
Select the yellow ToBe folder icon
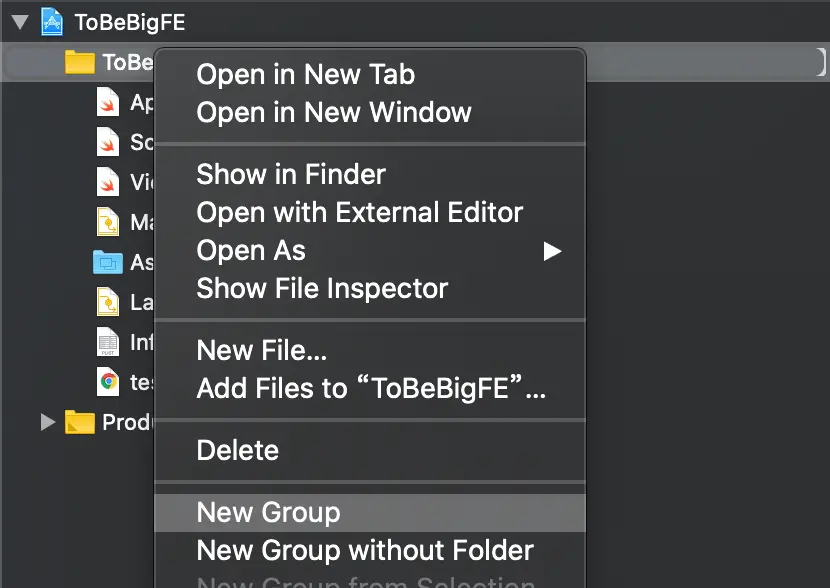[79, 62]
